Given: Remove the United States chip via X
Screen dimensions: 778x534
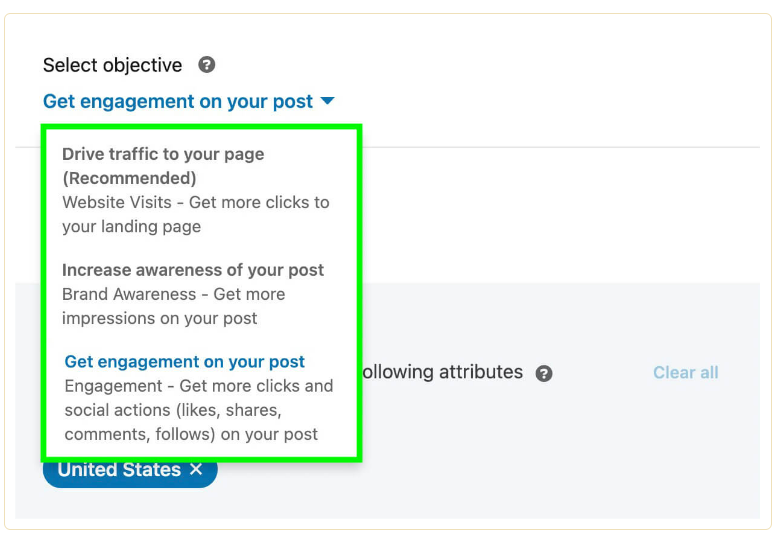Looking at the screenshot, I should [x=196, y=469].
